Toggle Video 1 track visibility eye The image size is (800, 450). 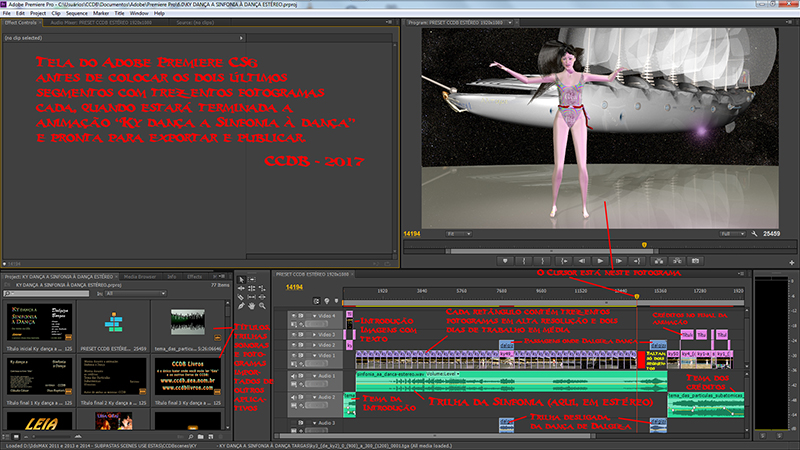[293, 355]
